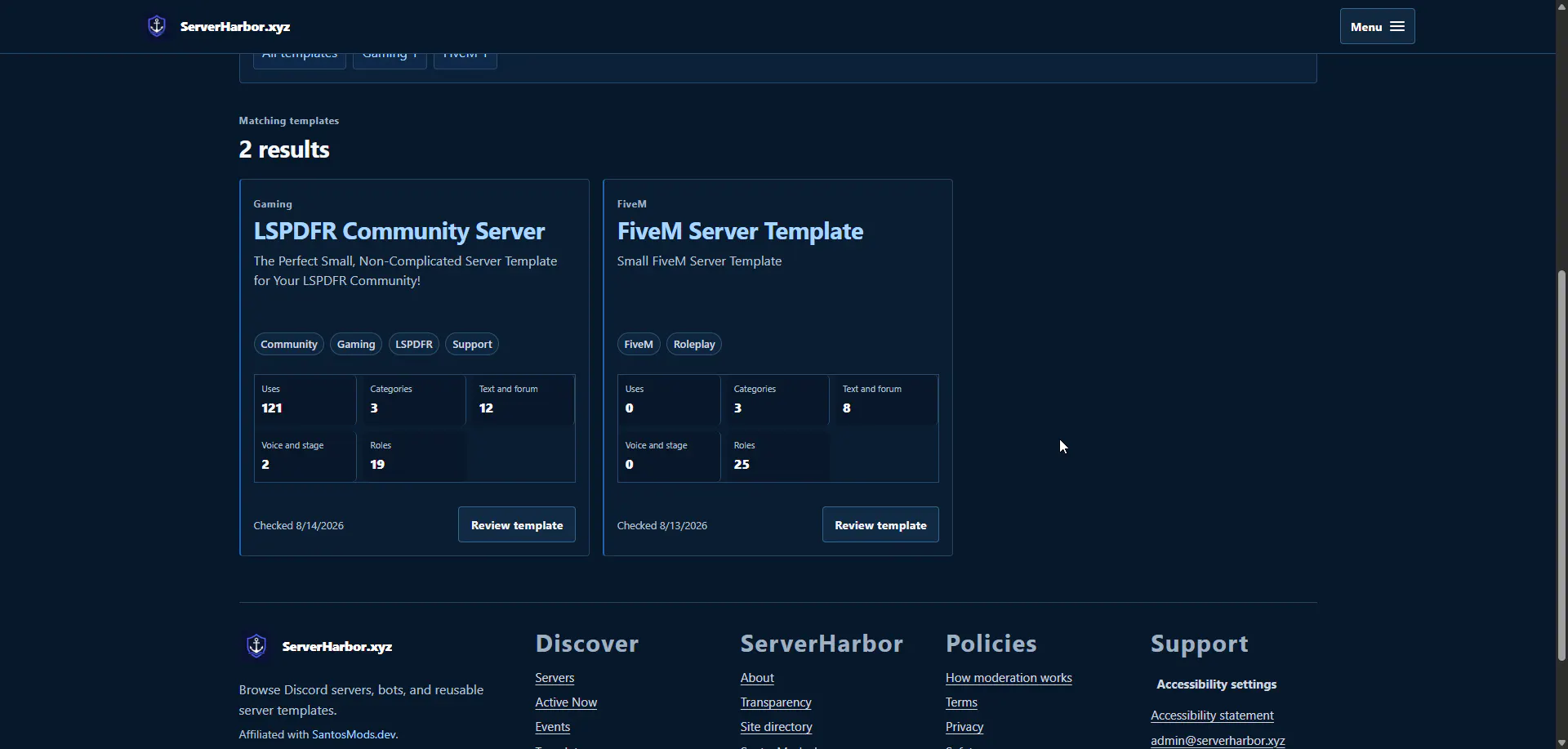
Task: Click the "FiveM" category label above the template title
Action: pyautogui.click(x=632, y=204)
